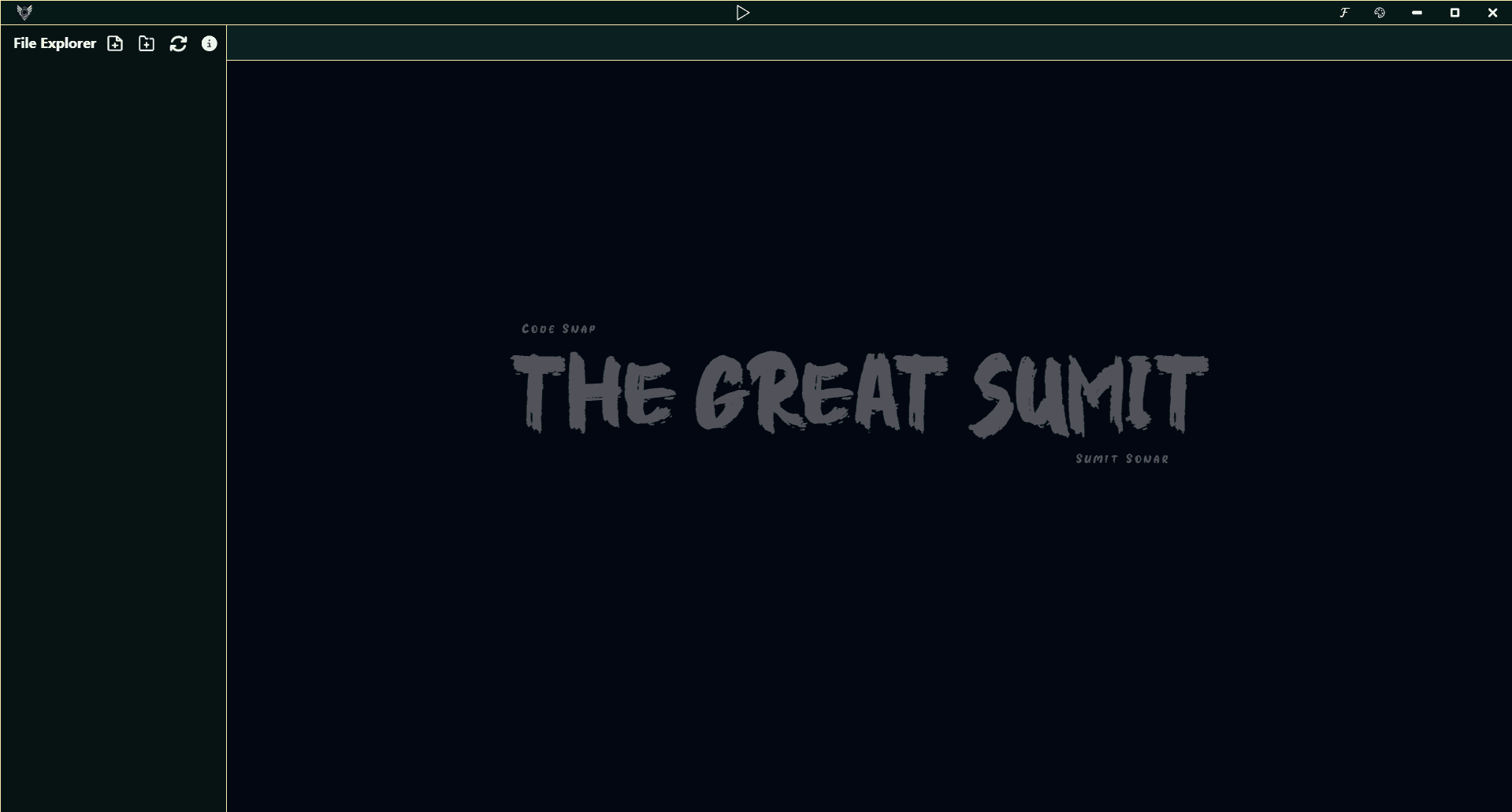Click the small "Code Snap" label
Image resolution: width=1512 pixels, height=812 pixels.
coord(559,328)
